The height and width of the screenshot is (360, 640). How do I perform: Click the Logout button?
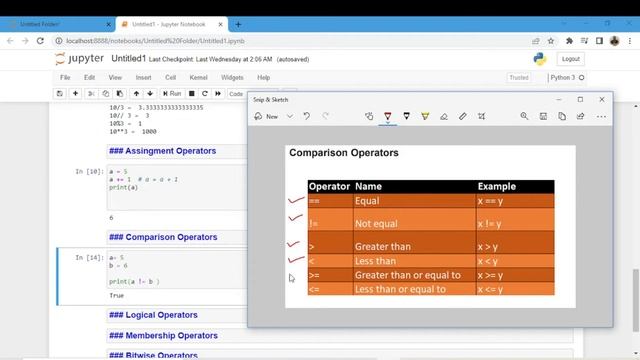(x=571, y=59)
